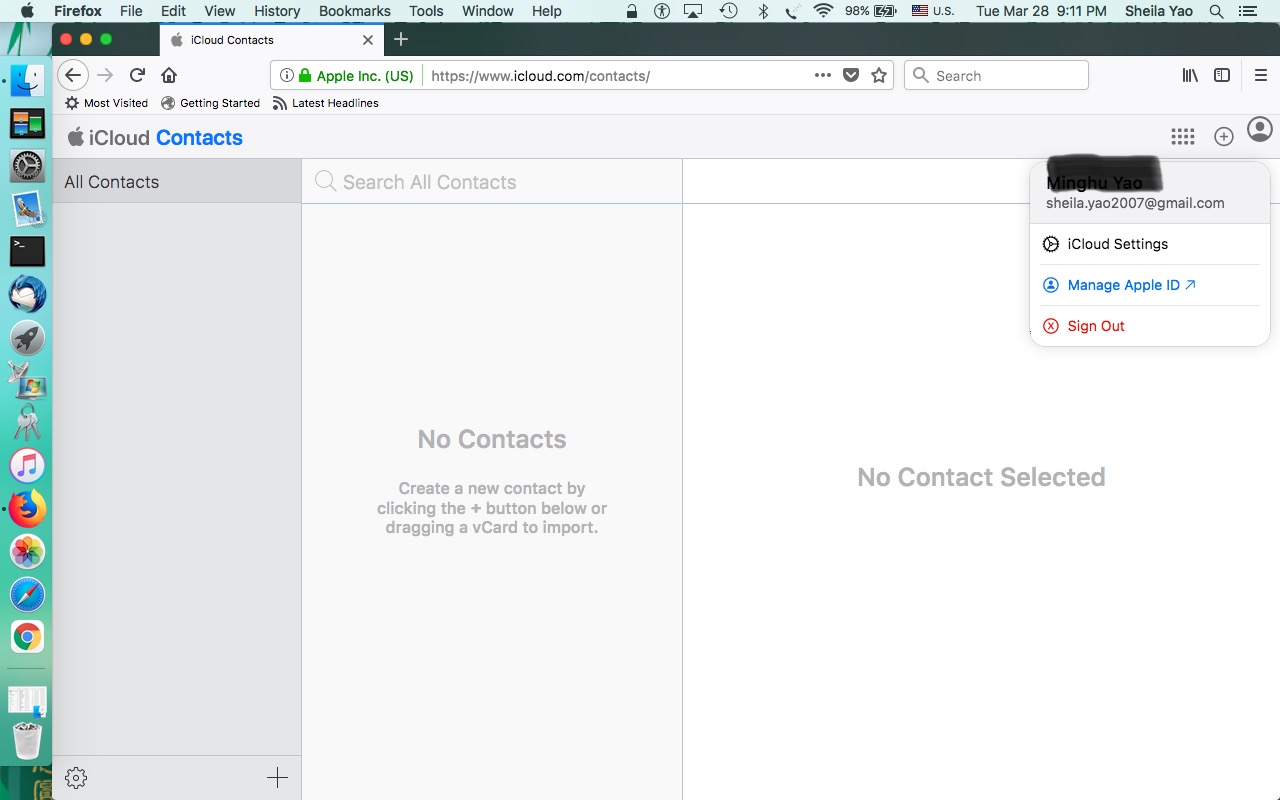Image resolution: width=1280 pixels, height=800 pixels.
Task: Go to the Firefox home page
Action: pos(169,75)
